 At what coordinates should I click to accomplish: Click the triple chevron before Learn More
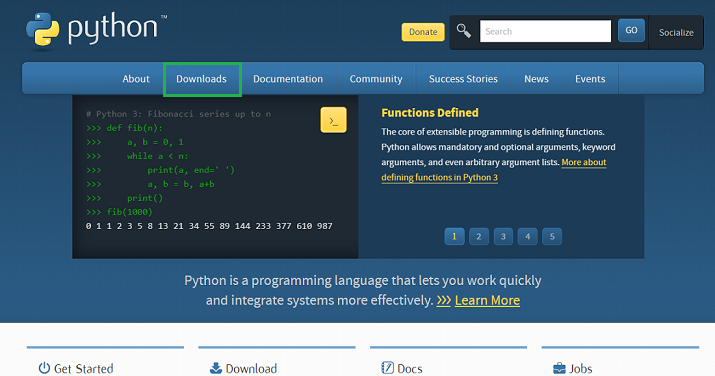[x=444, y=300]
